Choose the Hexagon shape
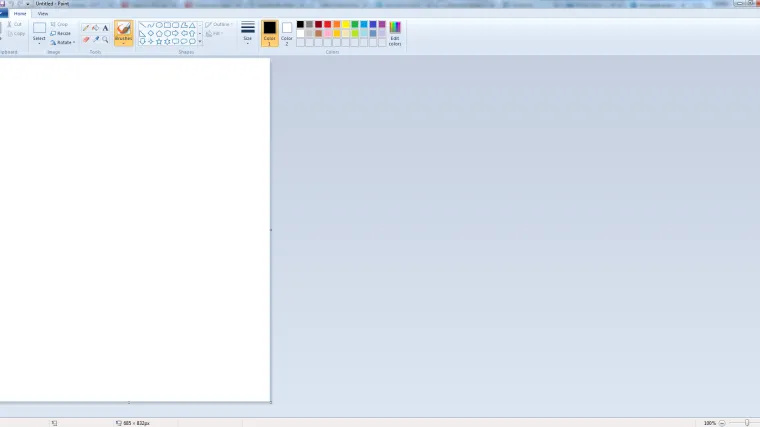The width and height of the screenshot is (760, 427). [167, 33]
